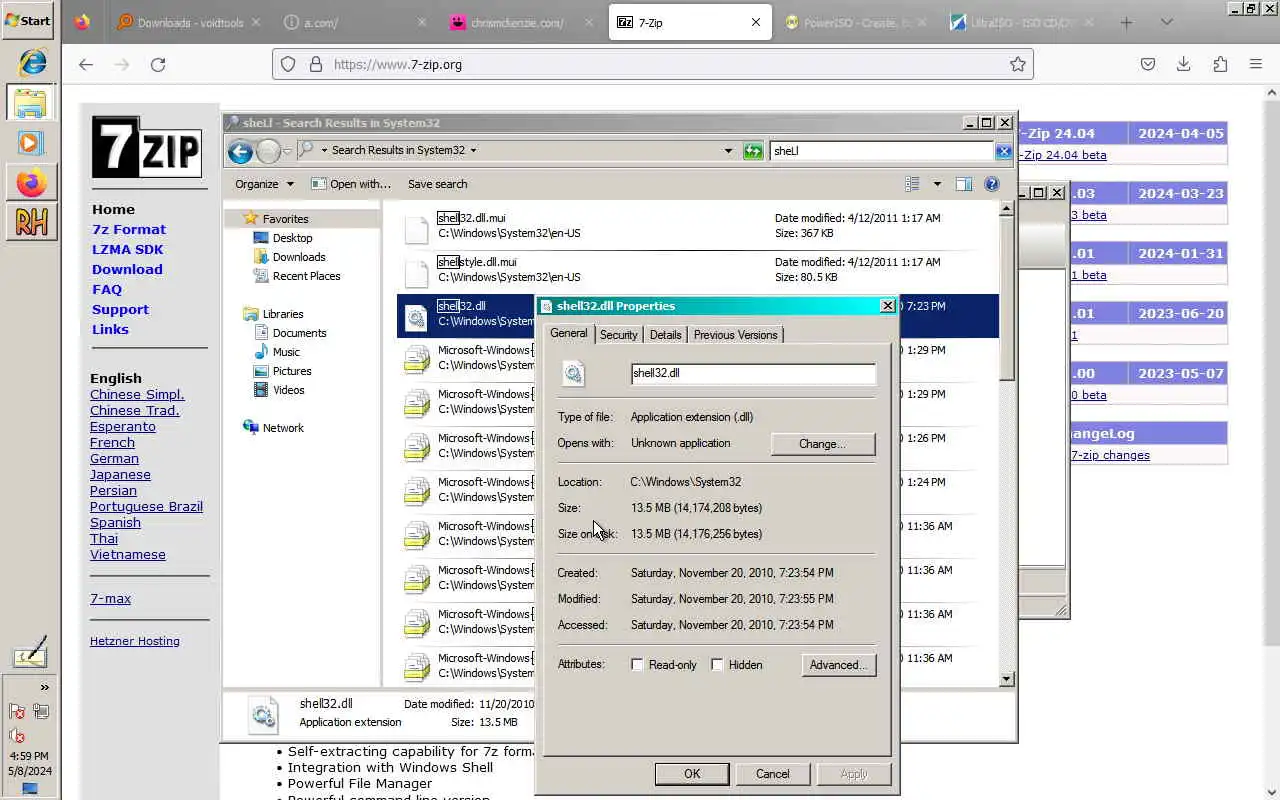The height and width of the screenshot is (800, 1280).
Task: Open the Hetzner Hosting link
Action: pyautogui.click(x=135, y=641)
